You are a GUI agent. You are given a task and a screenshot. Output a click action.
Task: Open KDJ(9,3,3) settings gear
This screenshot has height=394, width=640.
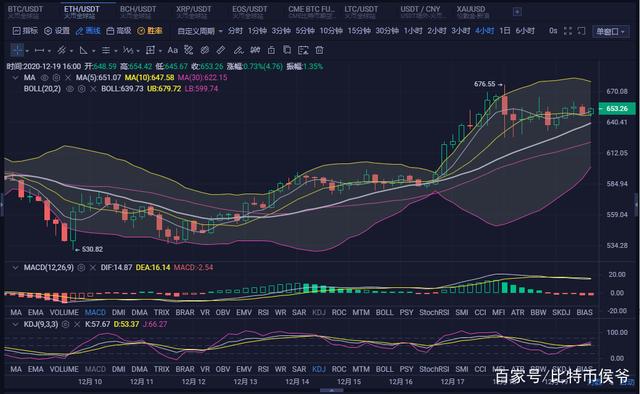[x=65, y=324]
